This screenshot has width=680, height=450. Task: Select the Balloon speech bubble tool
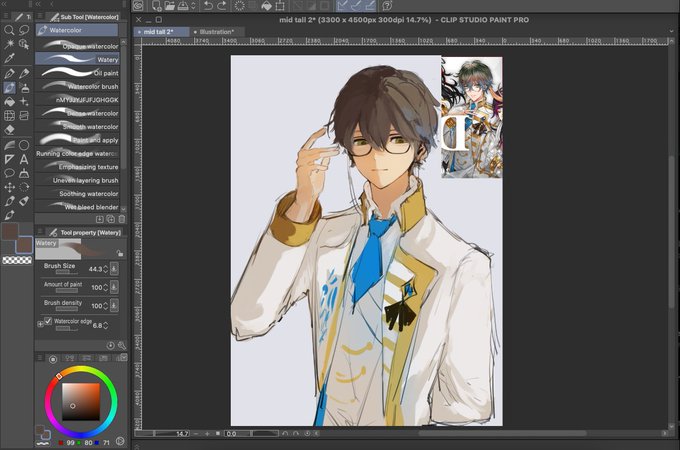(x=9, y=173)
